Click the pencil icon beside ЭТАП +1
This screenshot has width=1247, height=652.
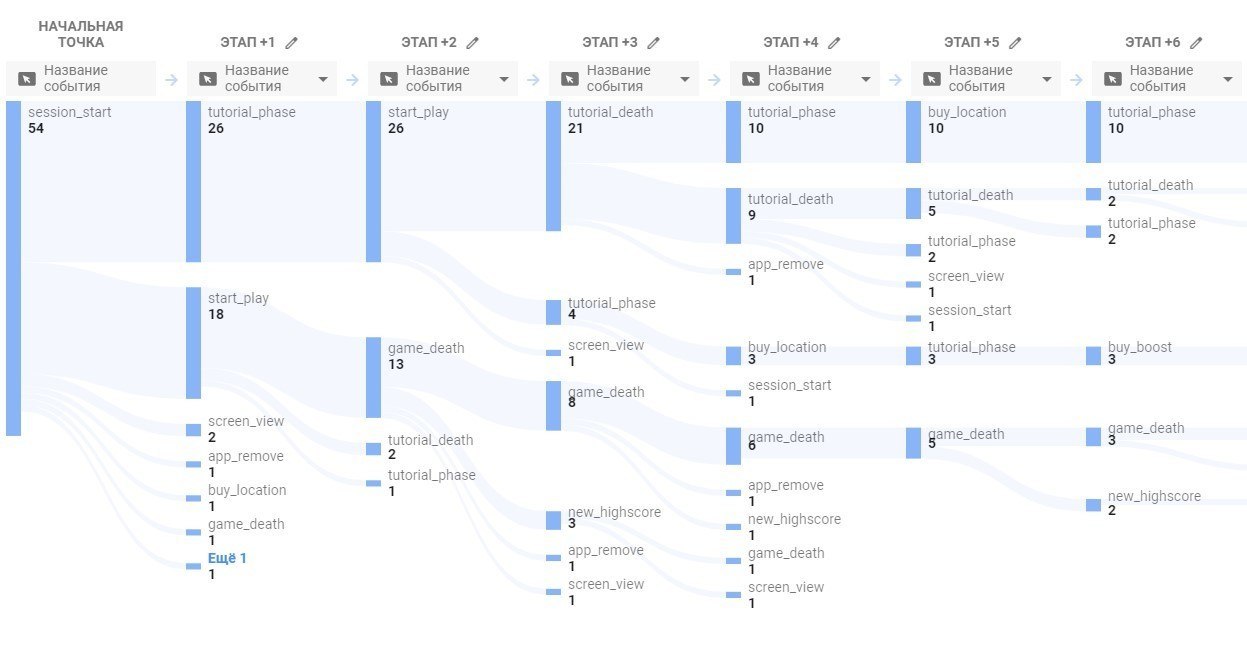click(292, 43)
